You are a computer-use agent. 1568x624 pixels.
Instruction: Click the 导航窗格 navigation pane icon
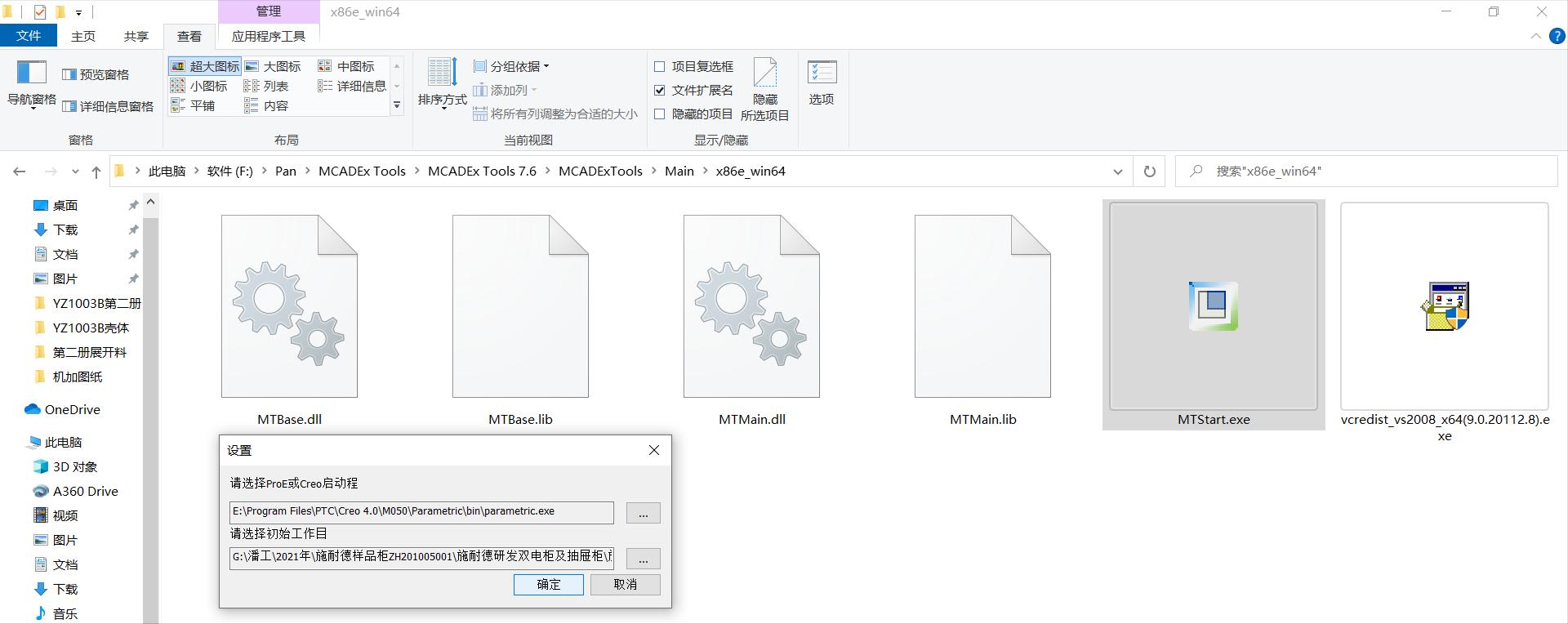point(32,73)
